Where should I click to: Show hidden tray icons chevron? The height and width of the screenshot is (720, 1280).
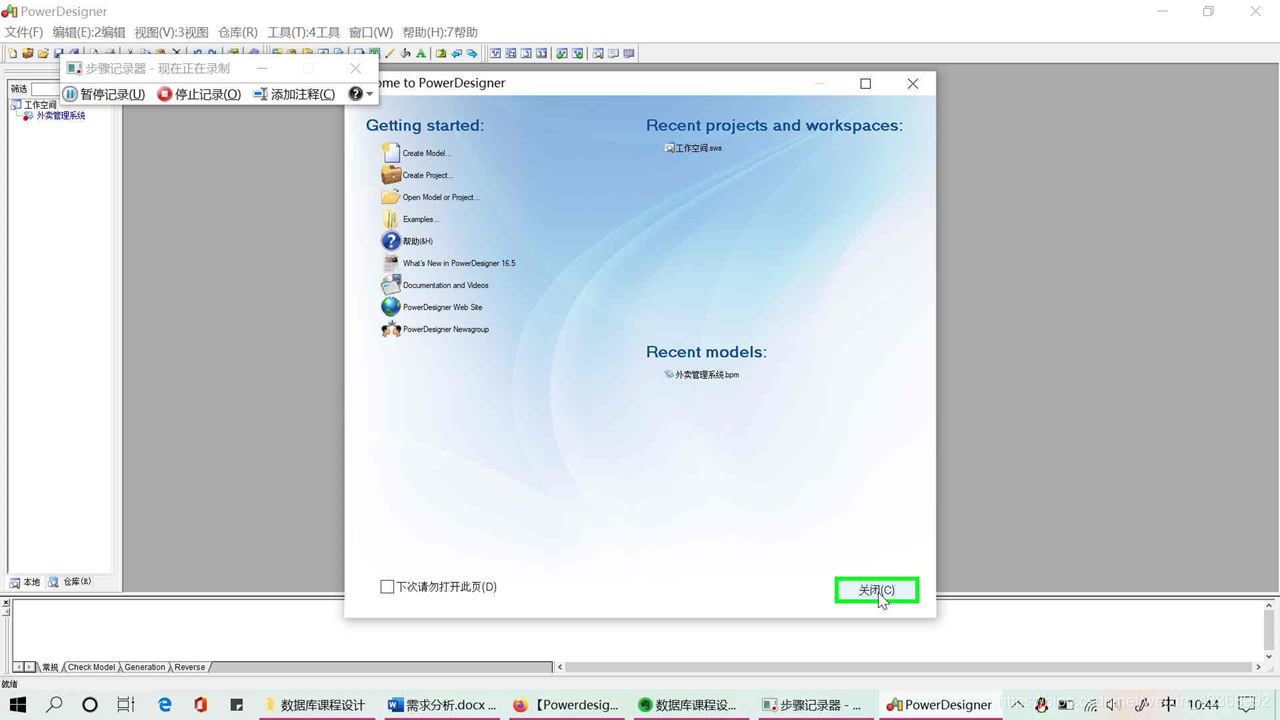[1017, 705]
